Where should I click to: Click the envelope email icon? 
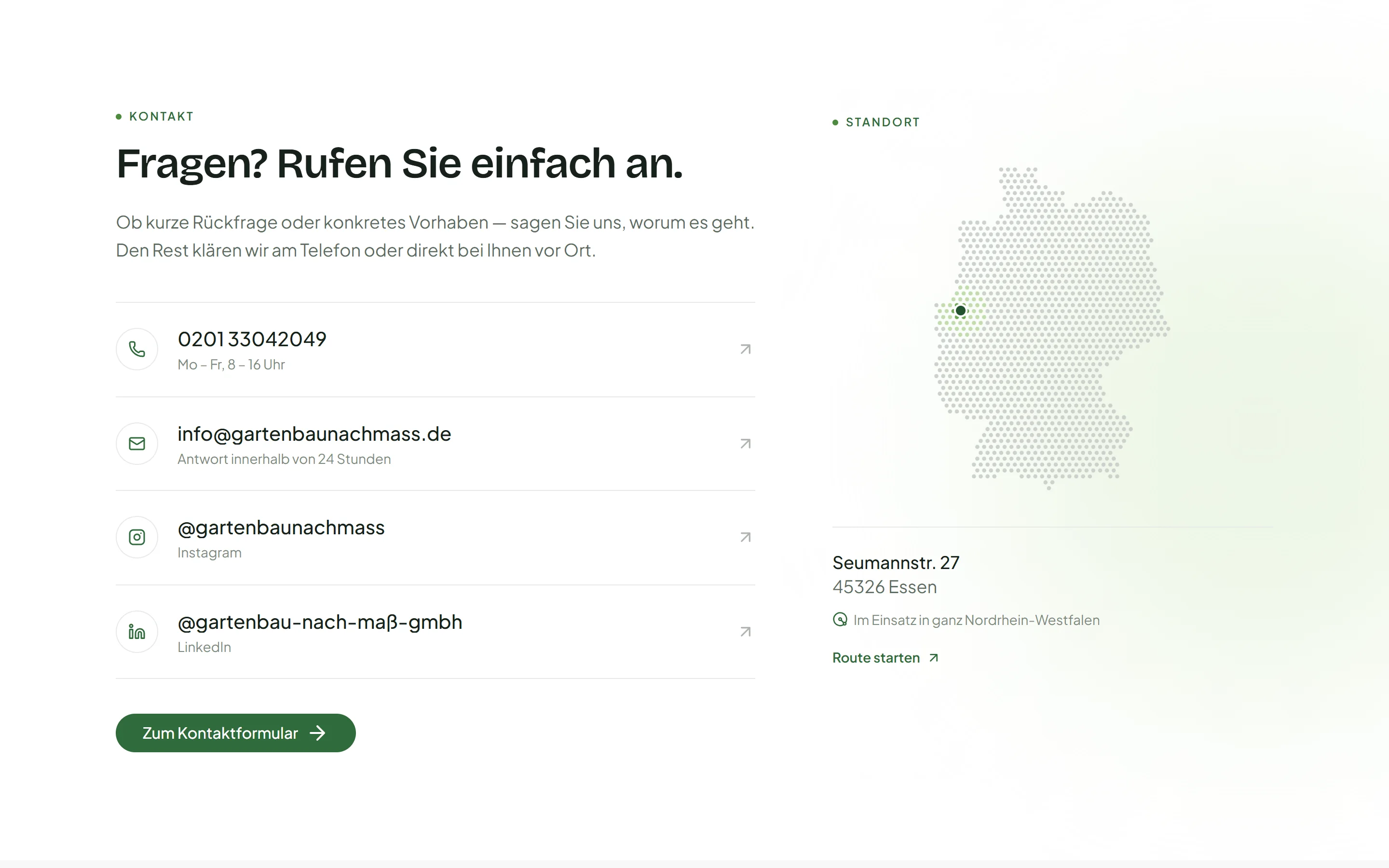click(x=136, y=444)
